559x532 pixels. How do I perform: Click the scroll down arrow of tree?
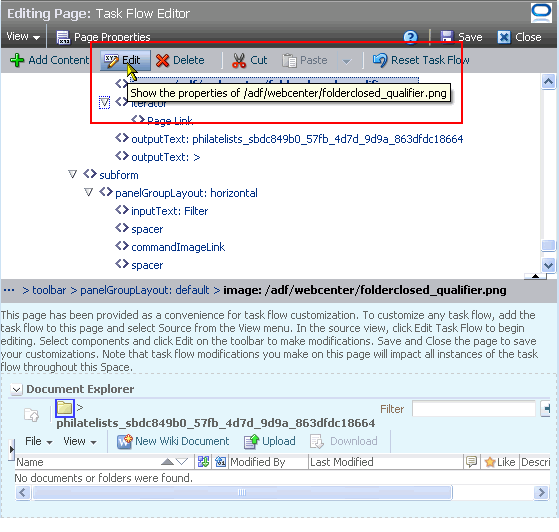point(548,265)
